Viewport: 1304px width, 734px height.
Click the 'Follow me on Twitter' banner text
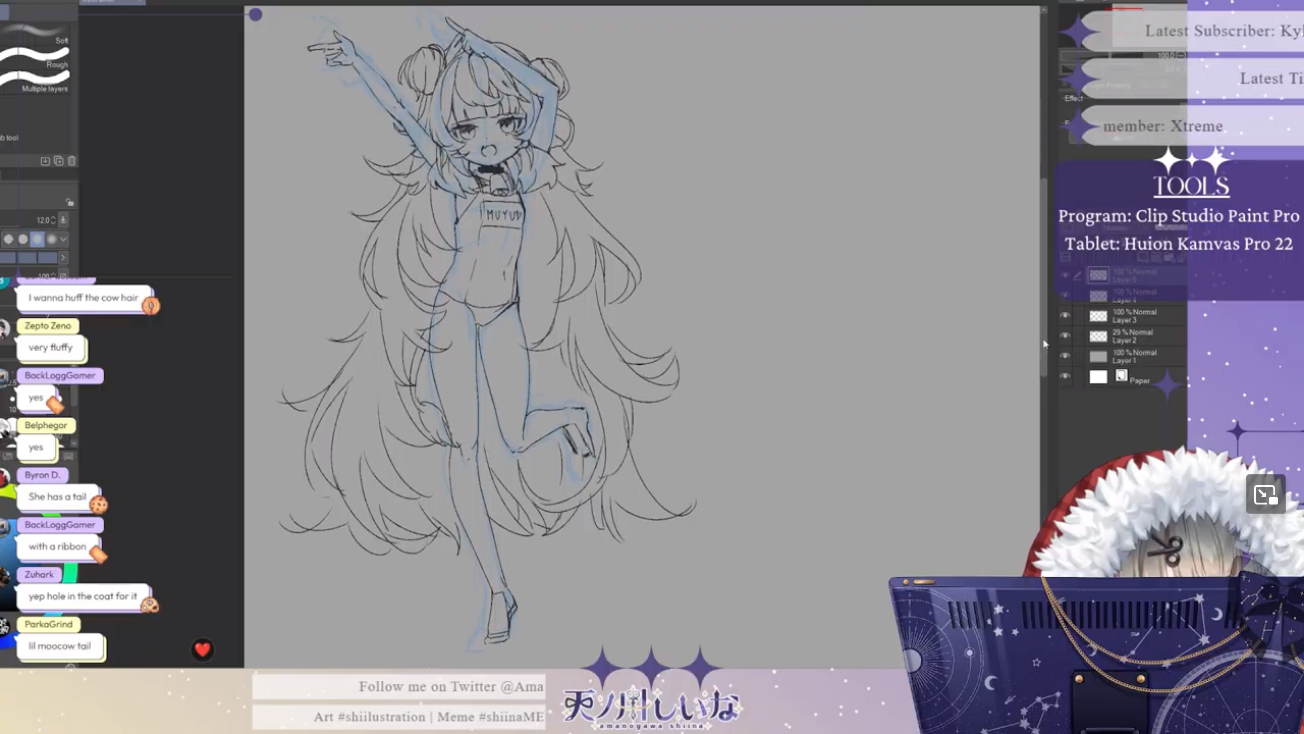coord(451,686)
